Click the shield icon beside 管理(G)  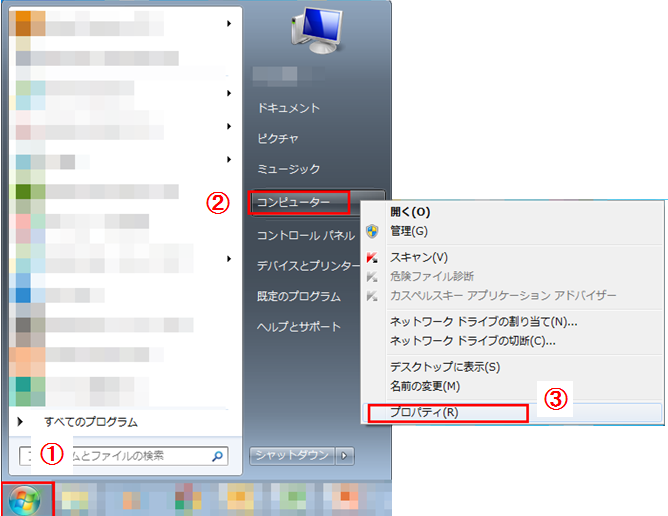[373, 231]
